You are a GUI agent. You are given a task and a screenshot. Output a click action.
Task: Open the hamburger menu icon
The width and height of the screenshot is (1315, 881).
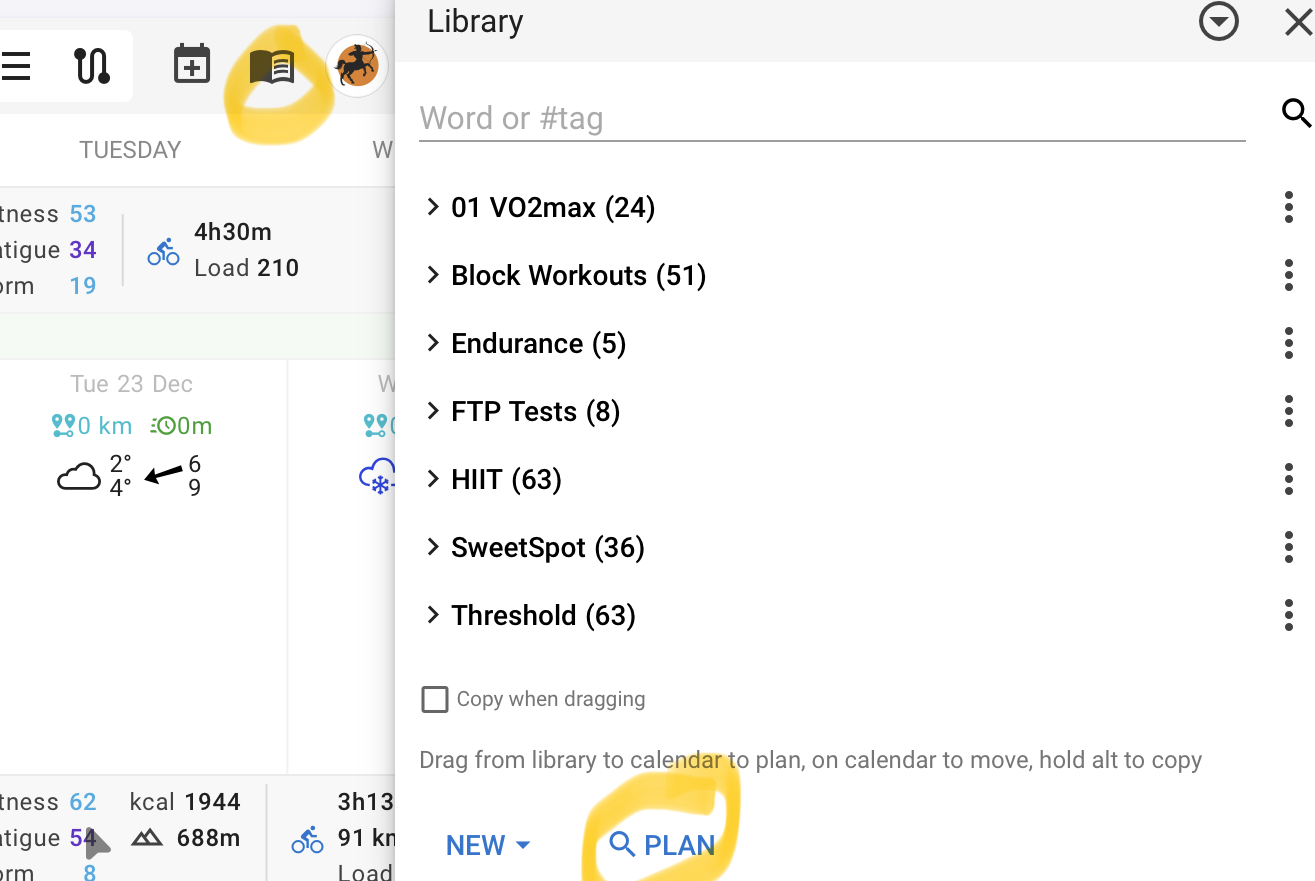[16, 67]
